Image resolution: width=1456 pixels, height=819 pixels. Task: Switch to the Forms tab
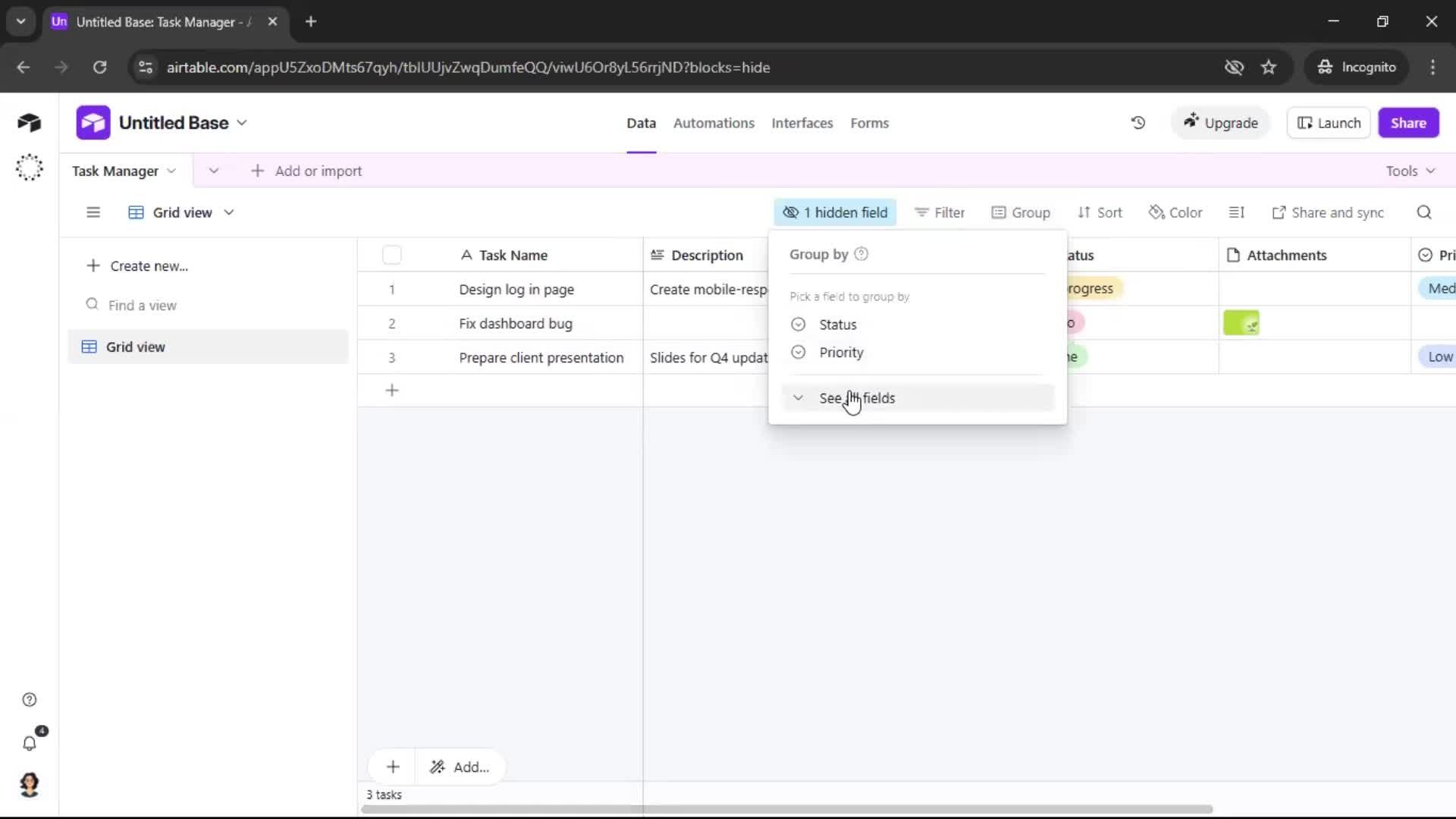[869, 123]
